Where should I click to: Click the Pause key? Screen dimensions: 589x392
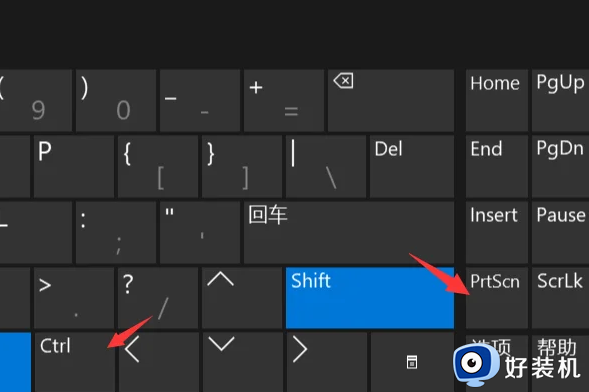click(560, 232)
